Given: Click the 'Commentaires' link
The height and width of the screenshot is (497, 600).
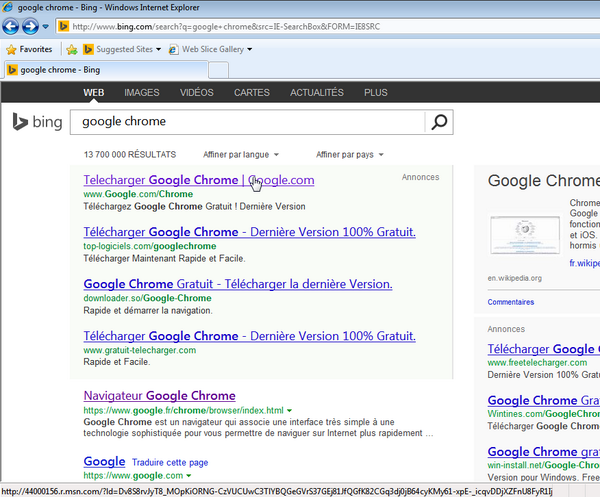Looking at the screenshot, I should [510, 302].
